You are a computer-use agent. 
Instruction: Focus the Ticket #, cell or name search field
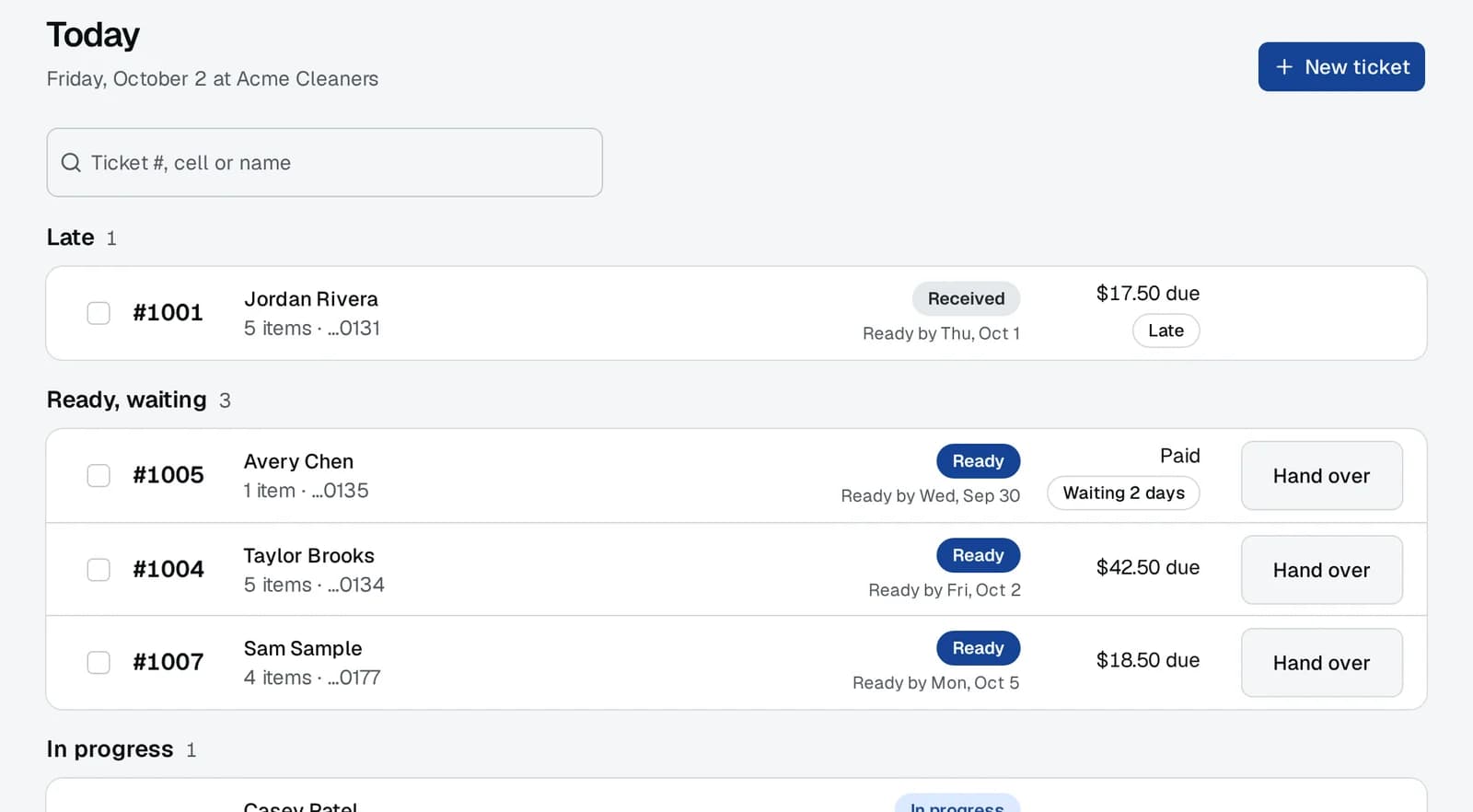pyautogui.click(x=325, y=163)
